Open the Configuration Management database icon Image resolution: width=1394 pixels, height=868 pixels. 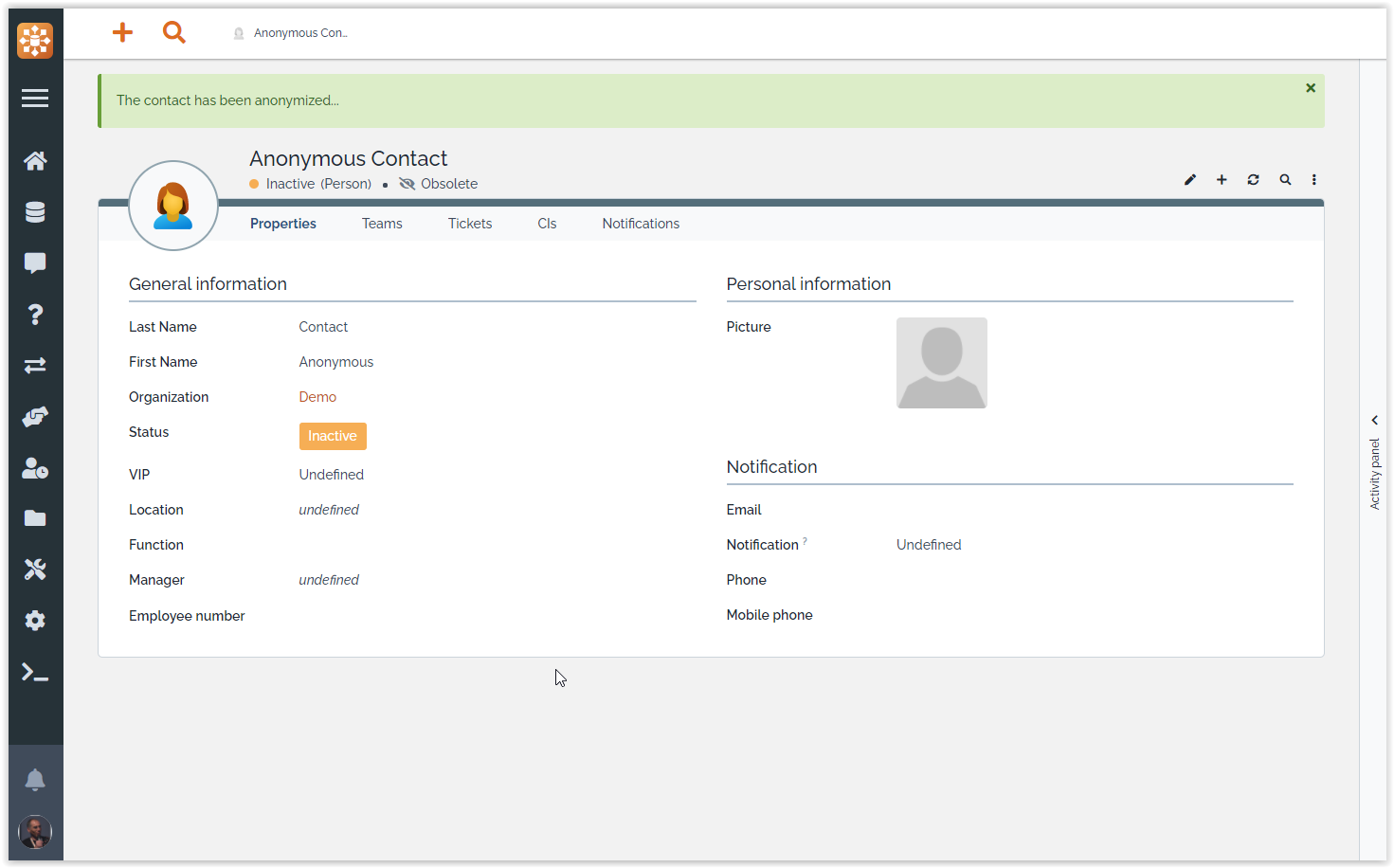[x=35, y=211]
